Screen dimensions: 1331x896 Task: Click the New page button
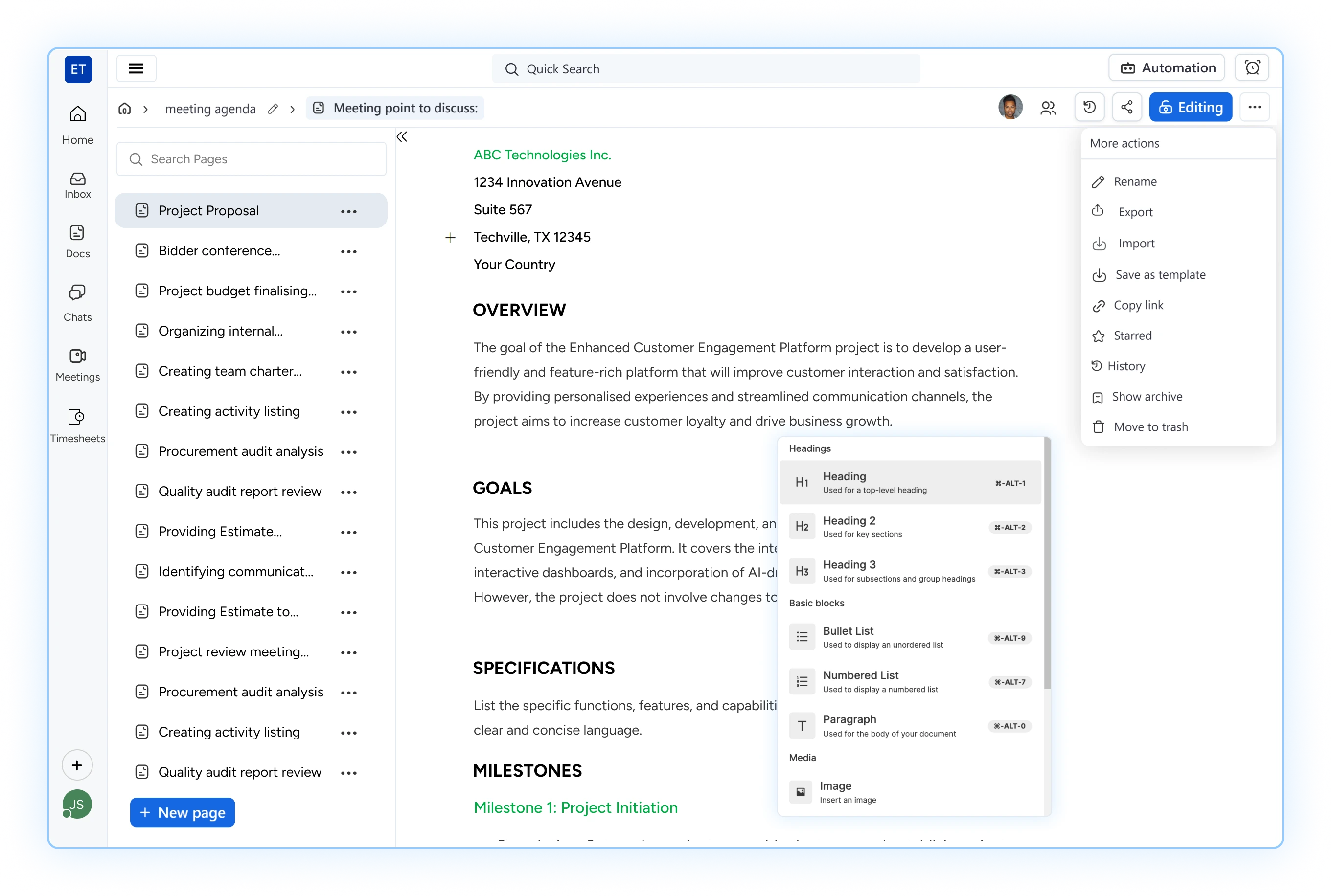click(x=183, y=812)
